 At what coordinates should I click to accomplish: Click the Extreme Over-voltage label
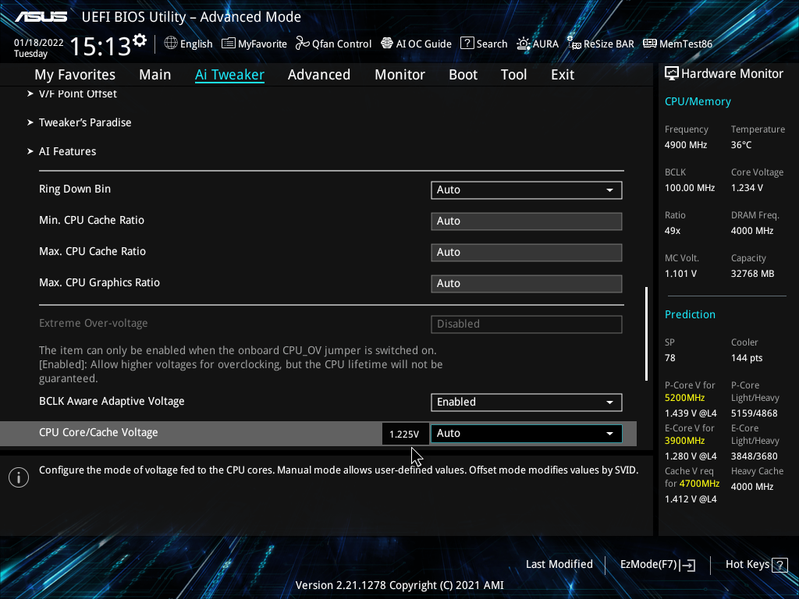click(93, 323)
